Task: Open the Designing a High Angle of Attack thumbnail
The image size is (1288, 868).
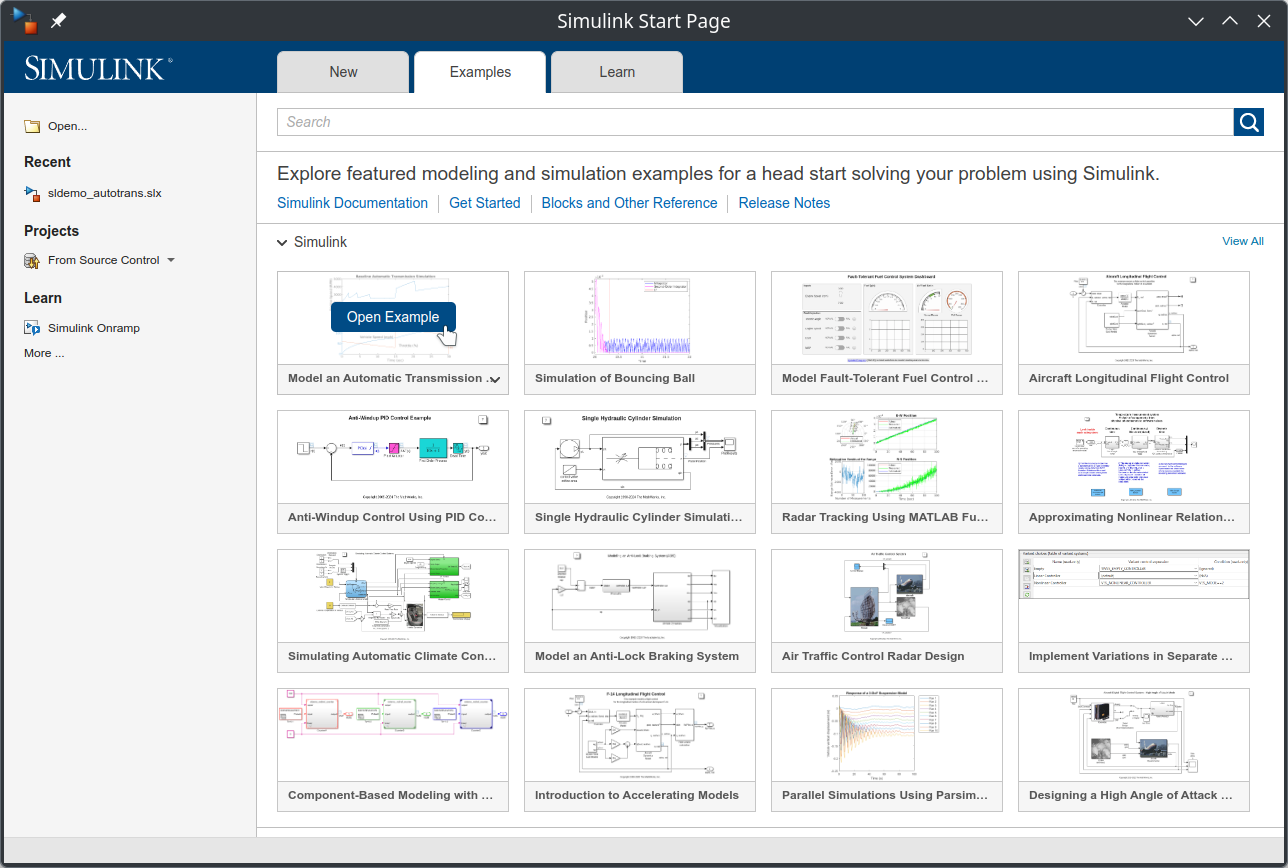Action: click(x=1134, y=735)
